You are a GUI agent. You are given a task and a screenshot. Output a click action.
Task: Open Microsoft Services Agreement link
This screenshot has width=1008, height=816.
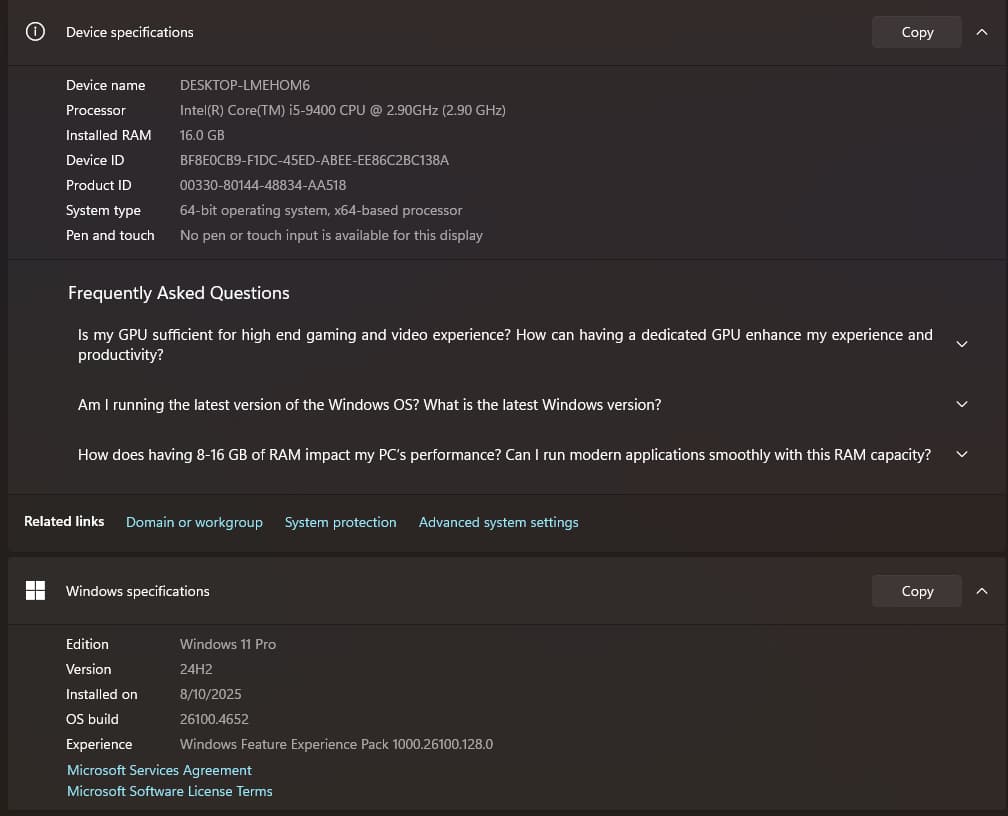coord(159,770)
